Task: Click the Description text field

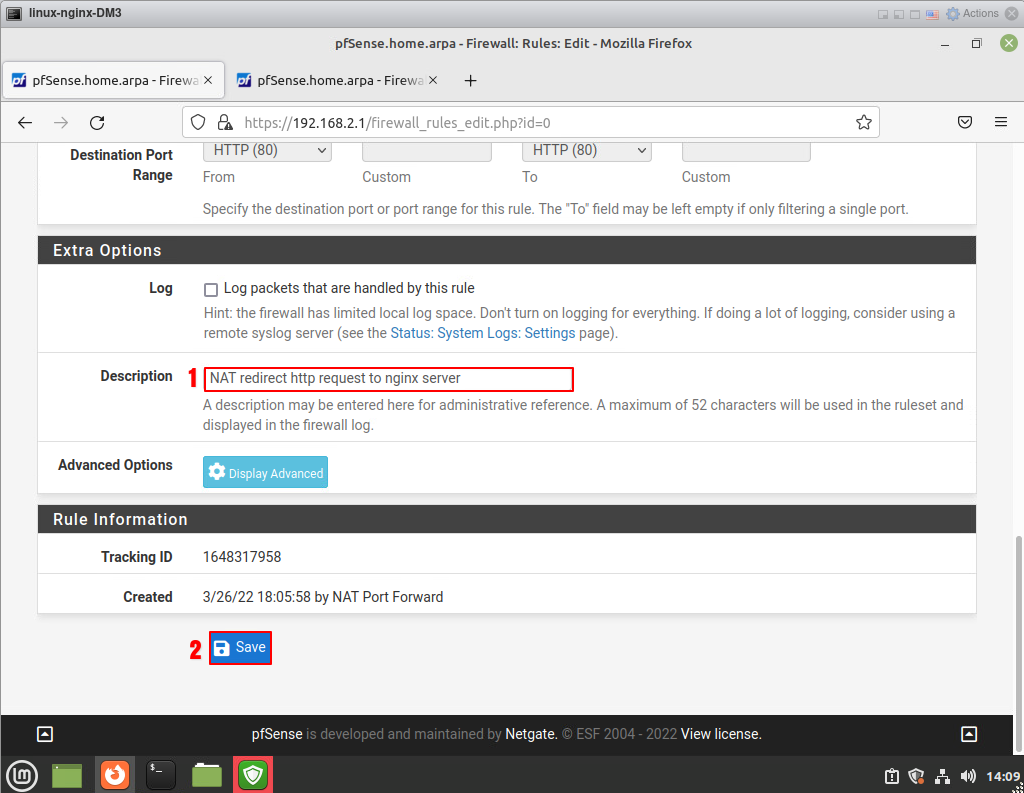Action: tap(388, 379)
